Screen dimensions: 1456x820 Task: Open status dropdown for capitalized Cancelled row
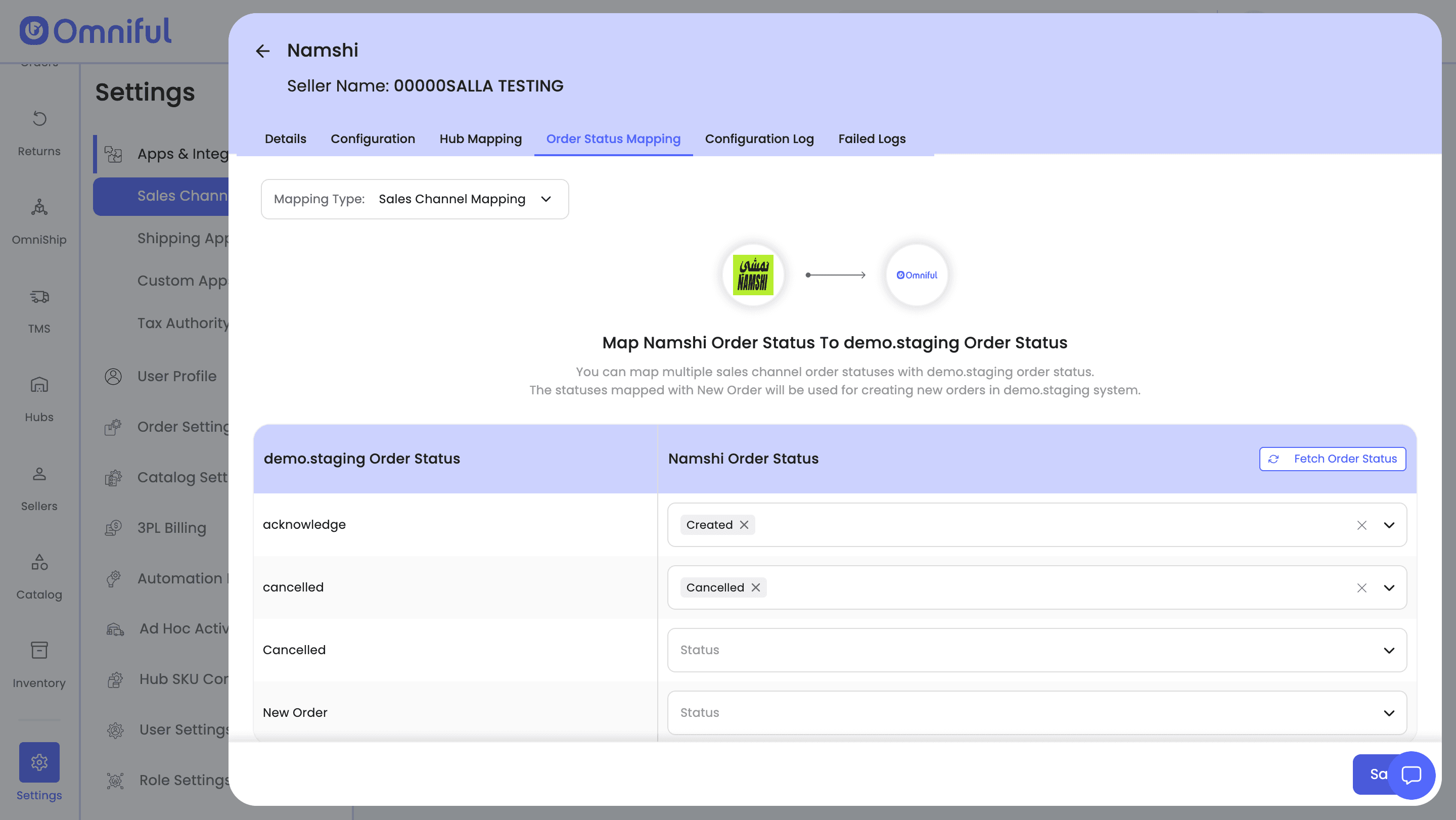(1388, 650)
